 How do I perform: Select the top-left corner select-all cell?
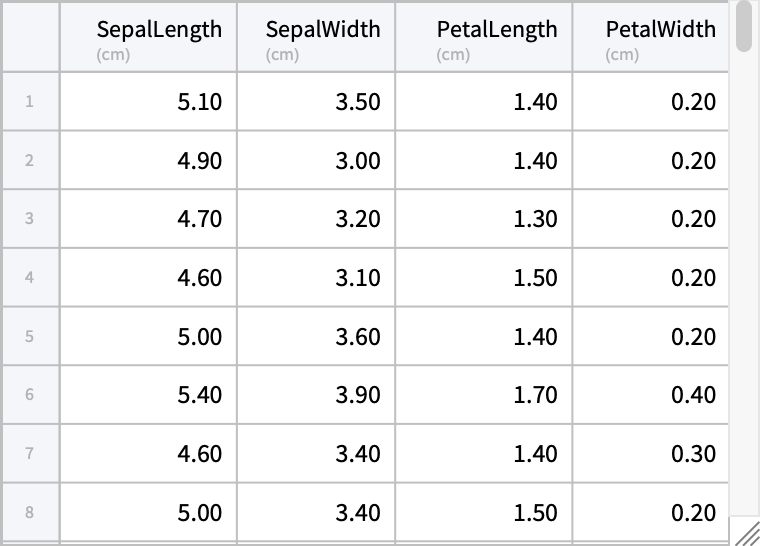30,37
